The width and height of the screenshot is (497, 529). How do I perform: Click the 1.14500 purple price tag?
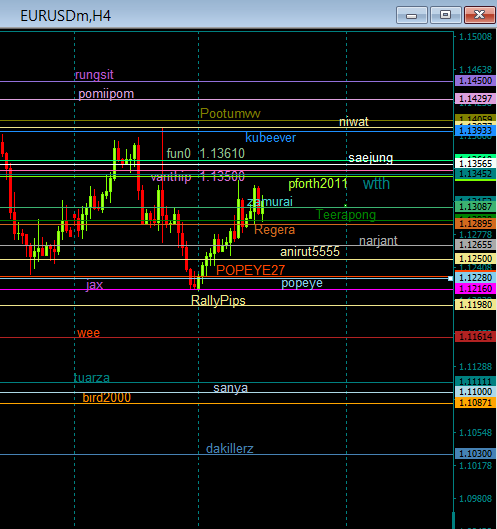[x=475, y=81]
